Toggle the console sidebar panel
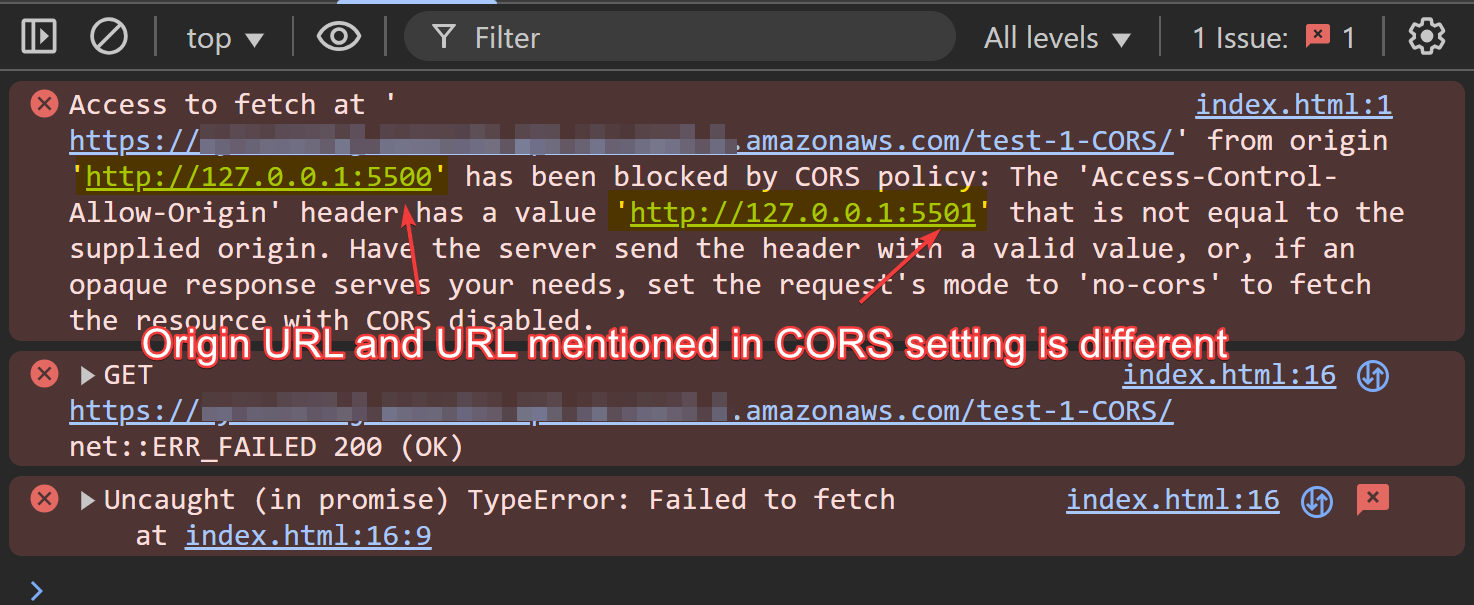1474x605 pixels. point(39,38)
